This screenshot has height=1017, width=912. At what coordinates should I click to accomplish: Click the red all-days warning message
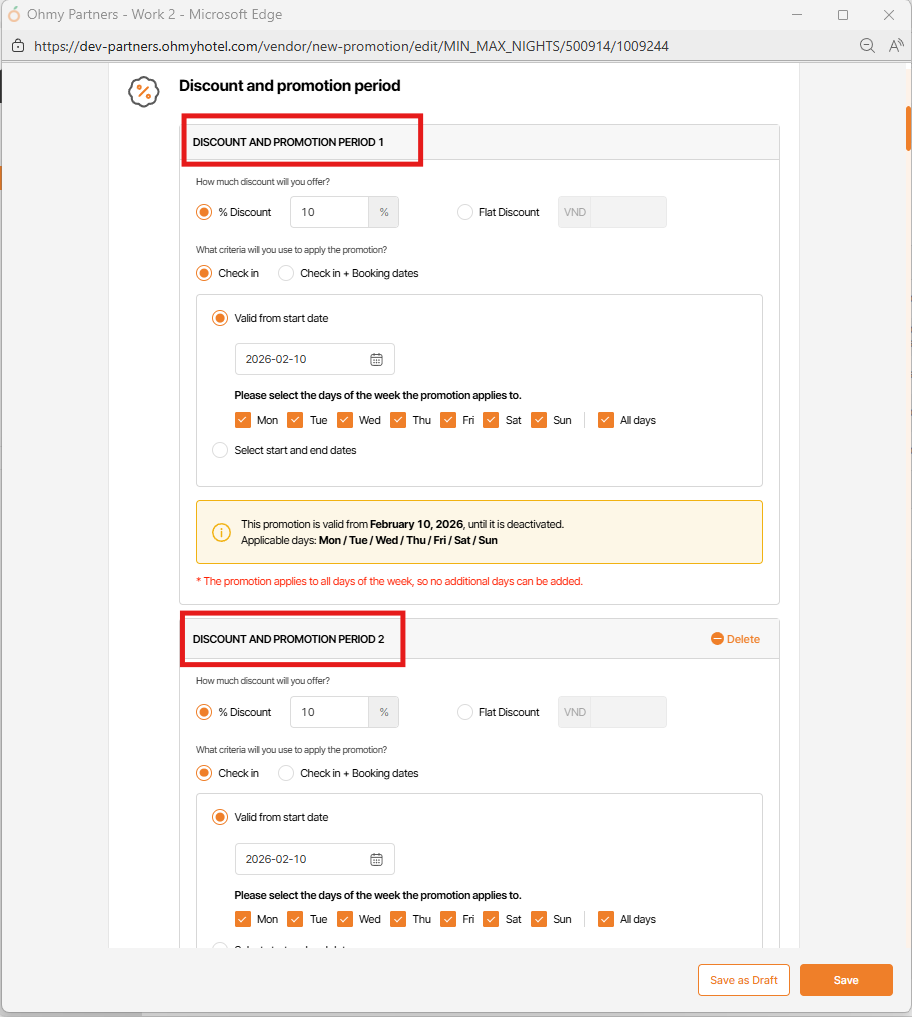click(389, 581)
